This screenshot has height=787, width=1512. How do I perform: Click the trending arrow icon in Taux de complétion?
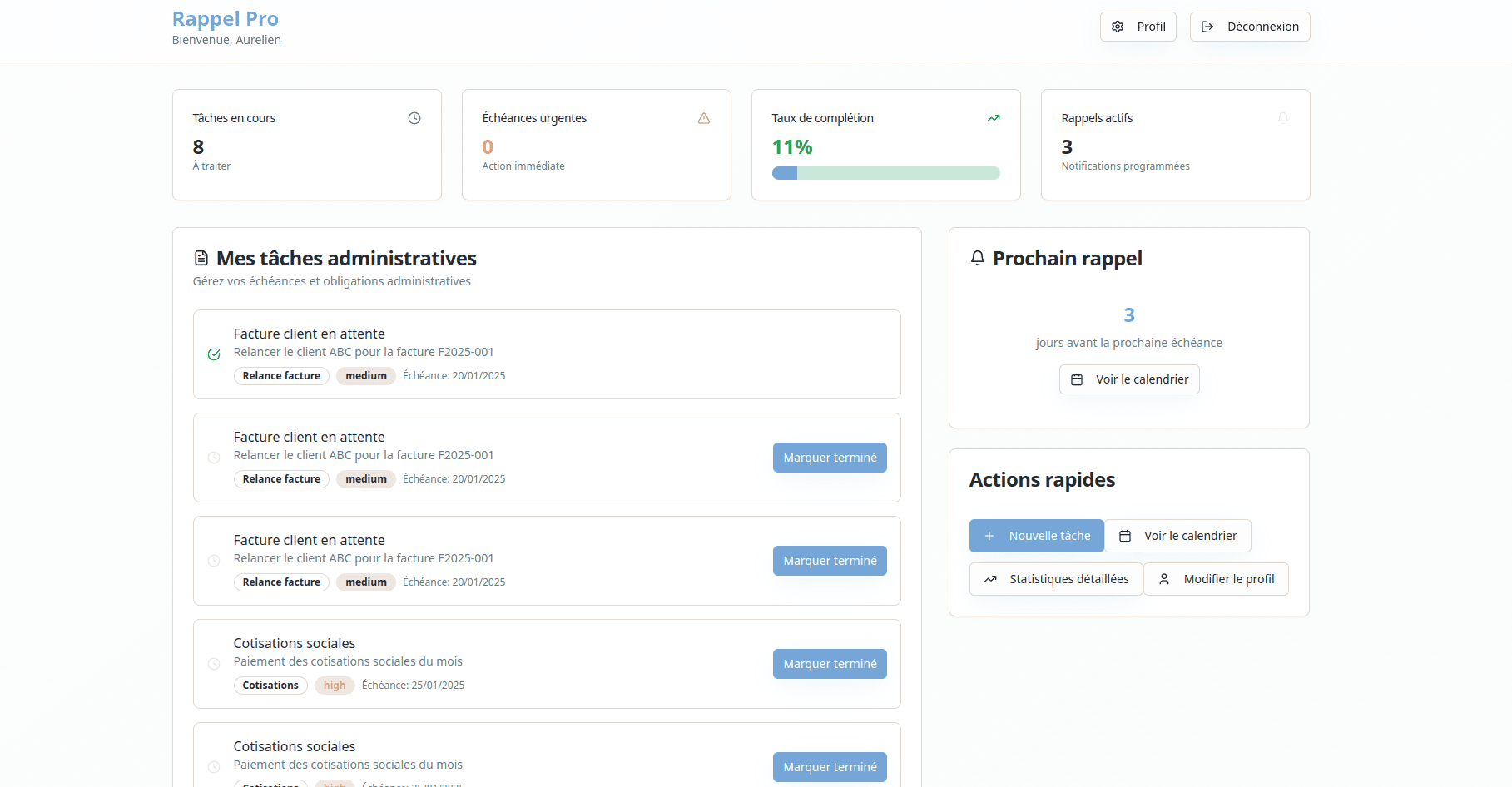pyautogui.click(x=994, y=118)
